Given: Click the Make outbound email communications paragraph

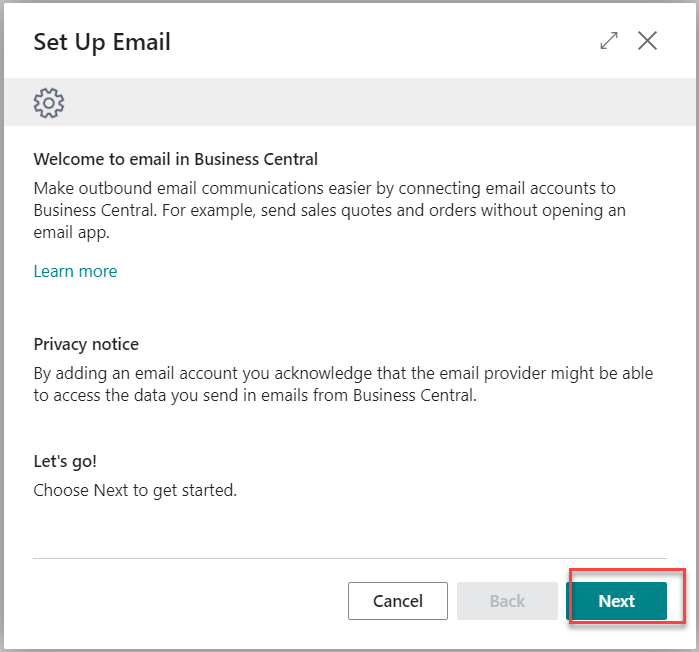Looking at the screenshot, I should [330, 210].
